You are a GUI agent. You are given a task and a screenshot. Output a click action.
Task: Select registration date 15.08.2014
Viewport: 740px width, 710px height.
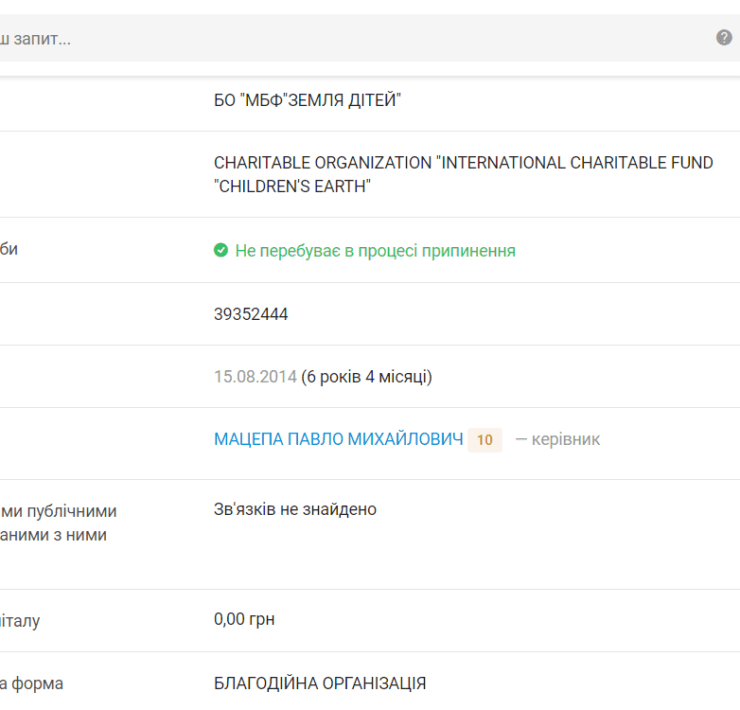[x=255, y=377]
